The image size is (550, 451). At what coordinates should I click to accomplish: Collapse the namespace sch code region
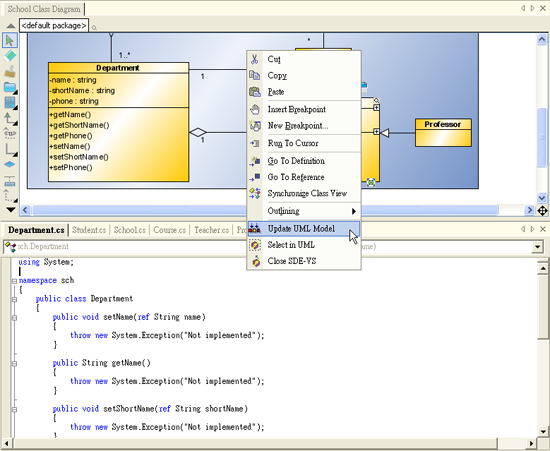click(x=14, y=281)
